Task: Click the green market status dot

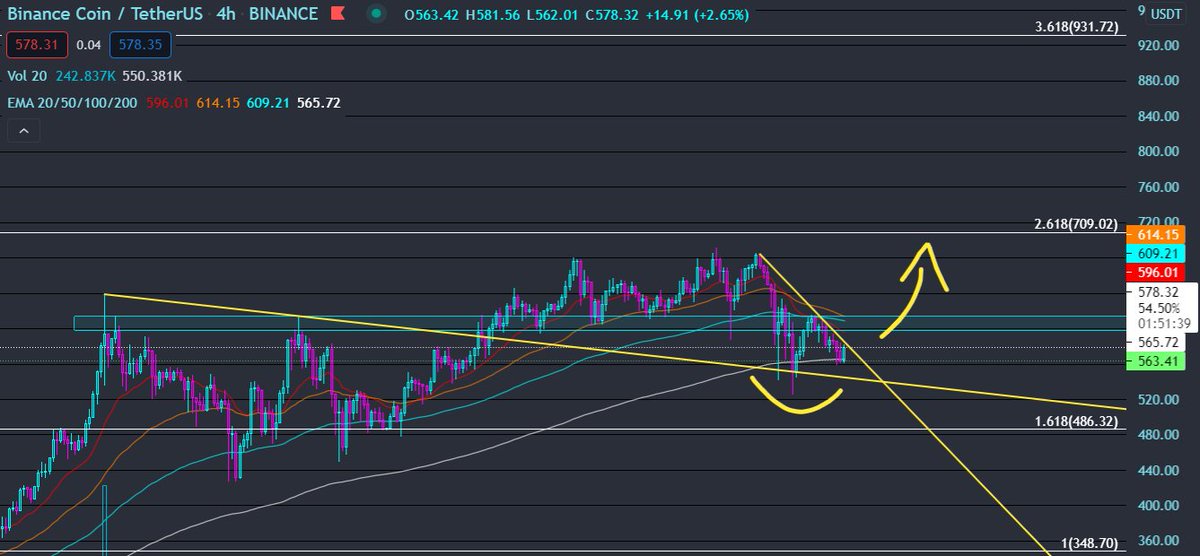Action: (x=375, y=14)
